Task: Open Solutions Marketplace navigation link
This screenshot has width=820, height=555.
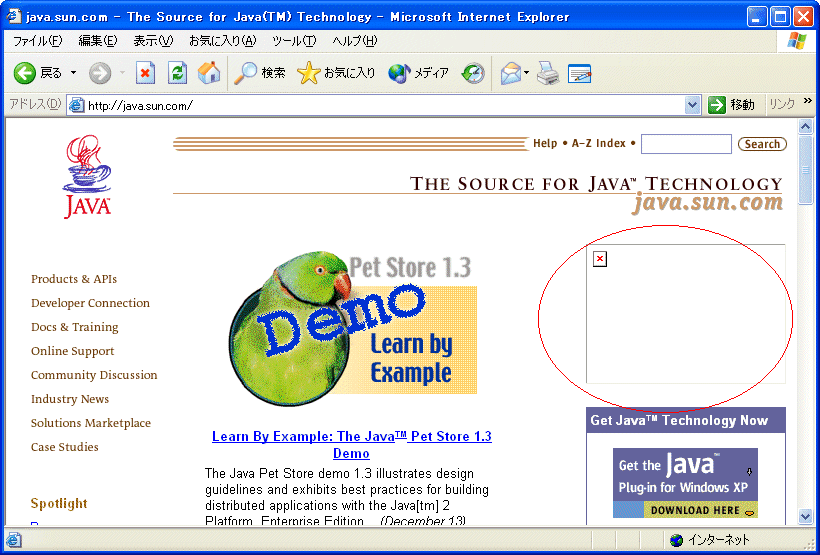Action: click(x=91, y=423)
